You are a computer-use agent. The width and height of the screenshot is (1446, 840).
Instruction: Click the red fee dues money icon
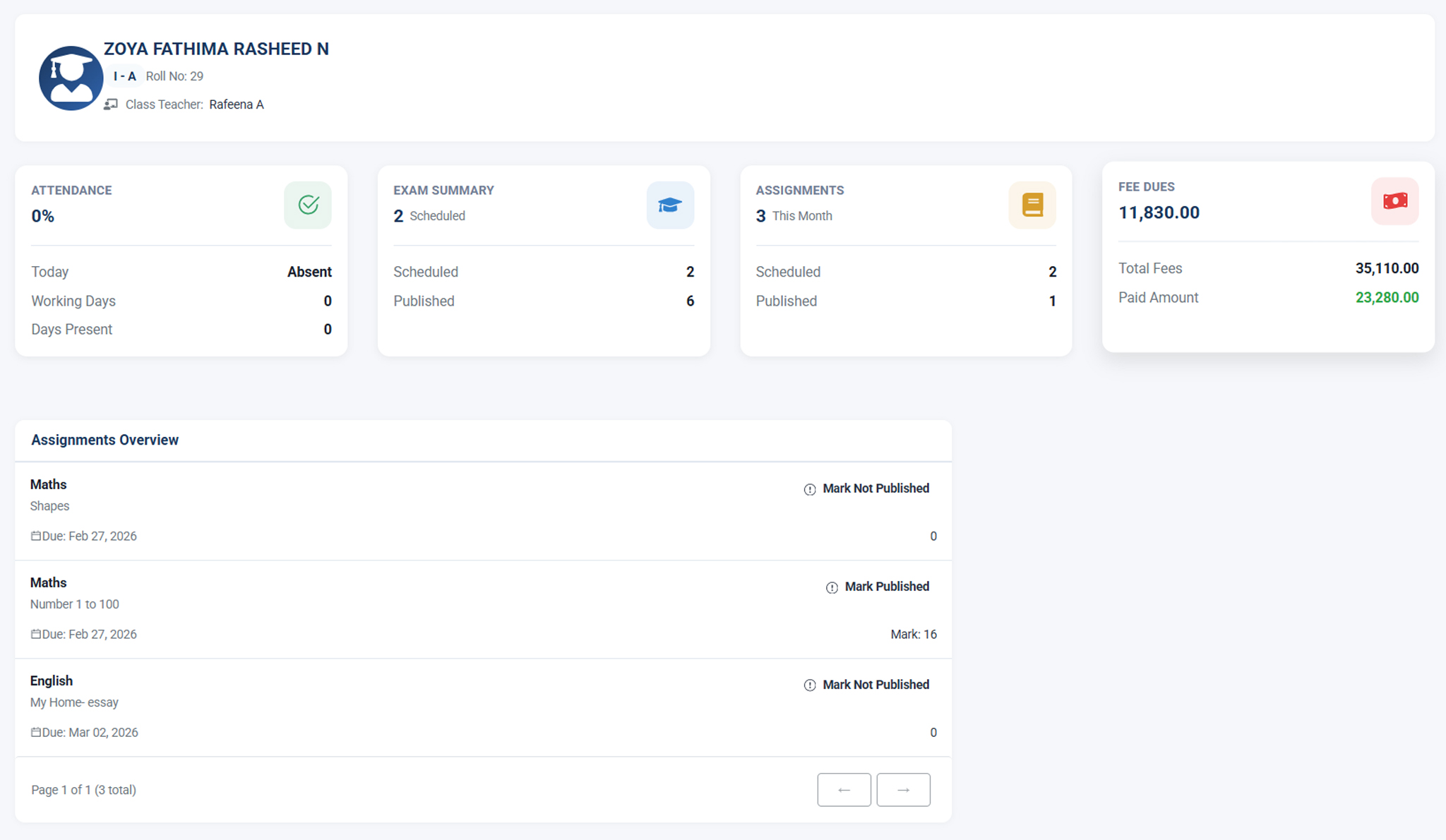(1394, 201)
